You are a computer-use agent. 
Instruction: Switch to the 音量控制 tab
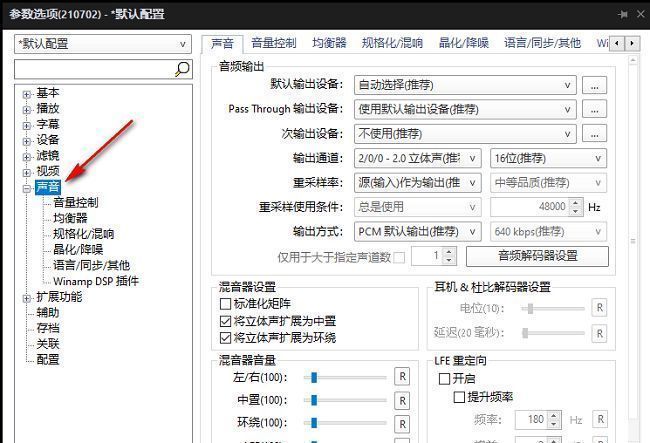273,43
